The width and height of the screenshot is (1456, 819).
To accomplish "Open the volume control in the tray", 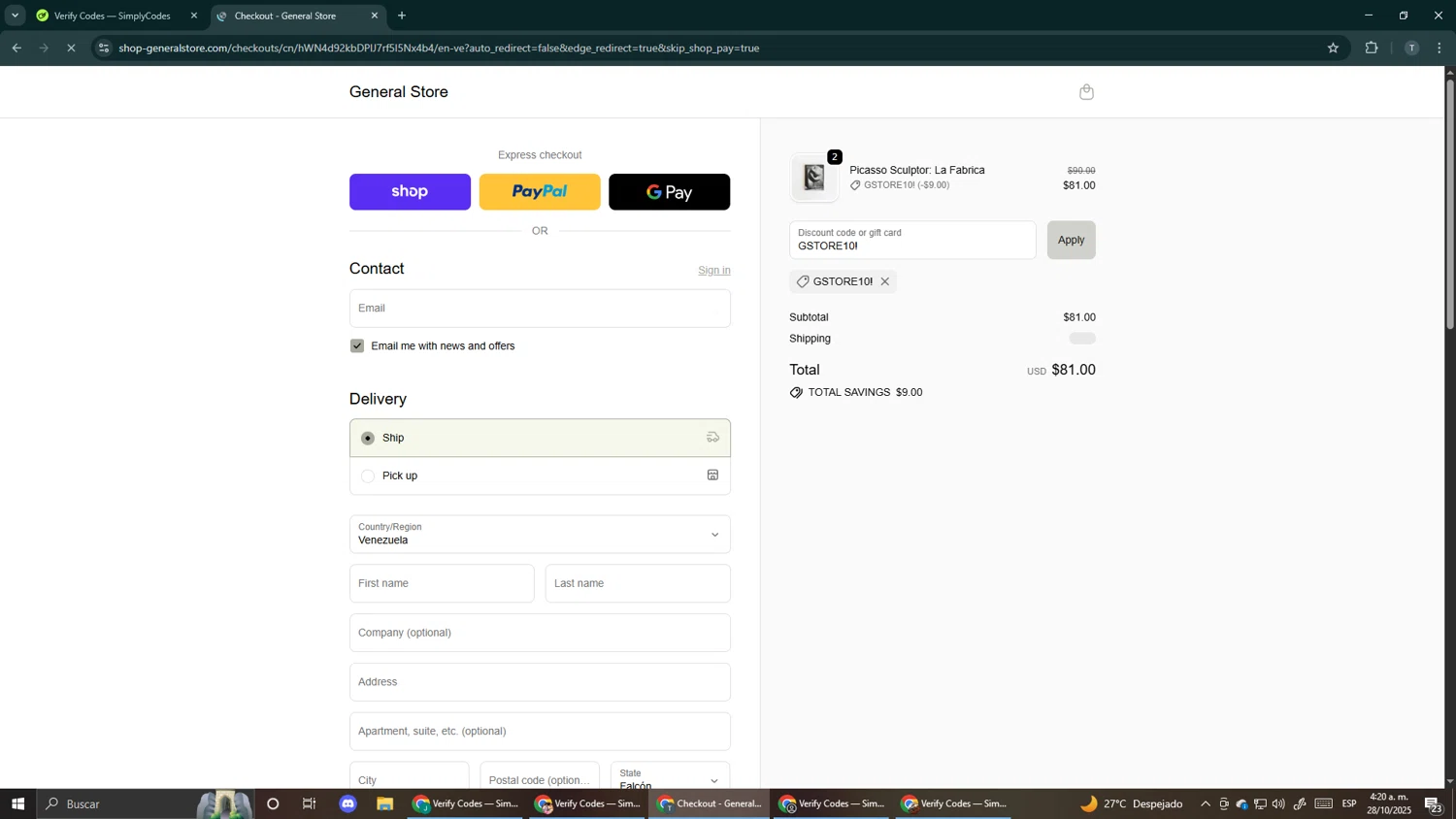I will coord(1278,803).
